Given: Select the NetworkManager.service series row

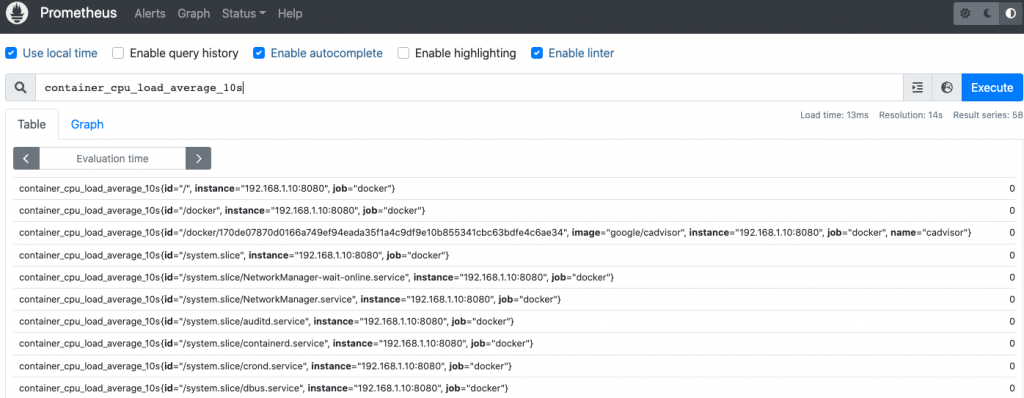Looking at the screenshot, I should click(515, 299).
